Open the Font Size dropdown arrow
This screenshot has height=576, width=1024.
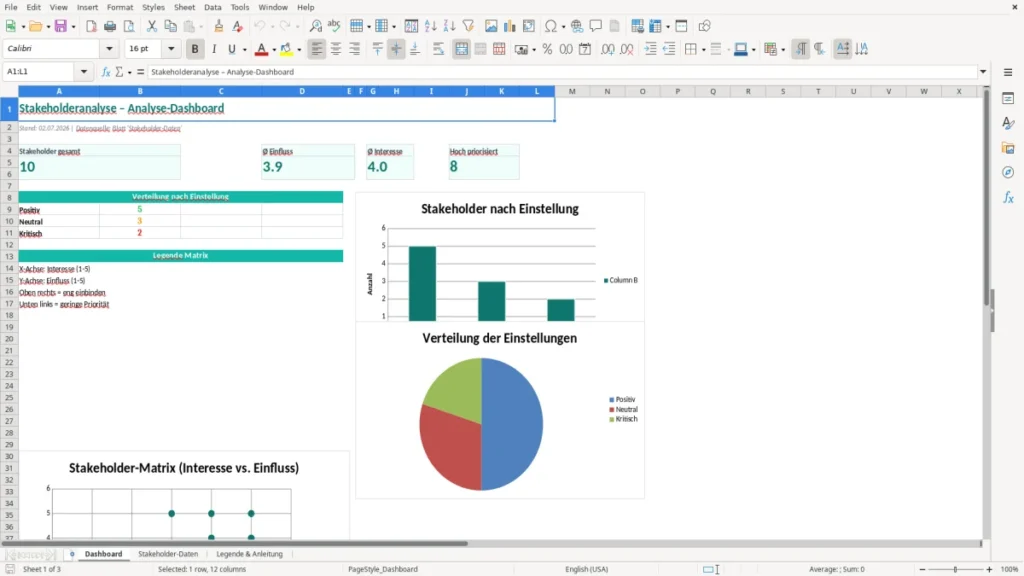[171, 48]
